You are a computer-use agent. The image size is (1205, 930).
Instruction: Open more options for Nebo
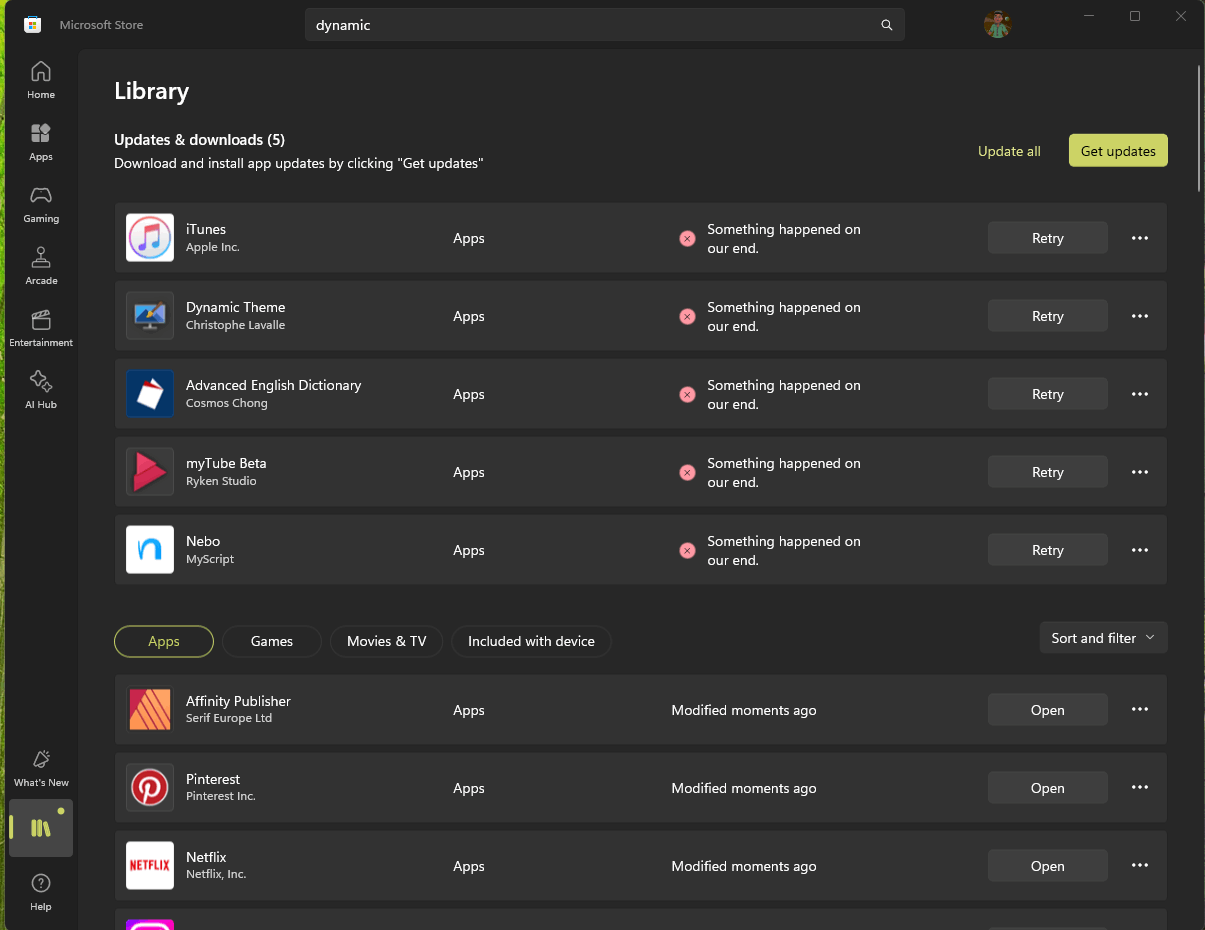click(1140, 550)
